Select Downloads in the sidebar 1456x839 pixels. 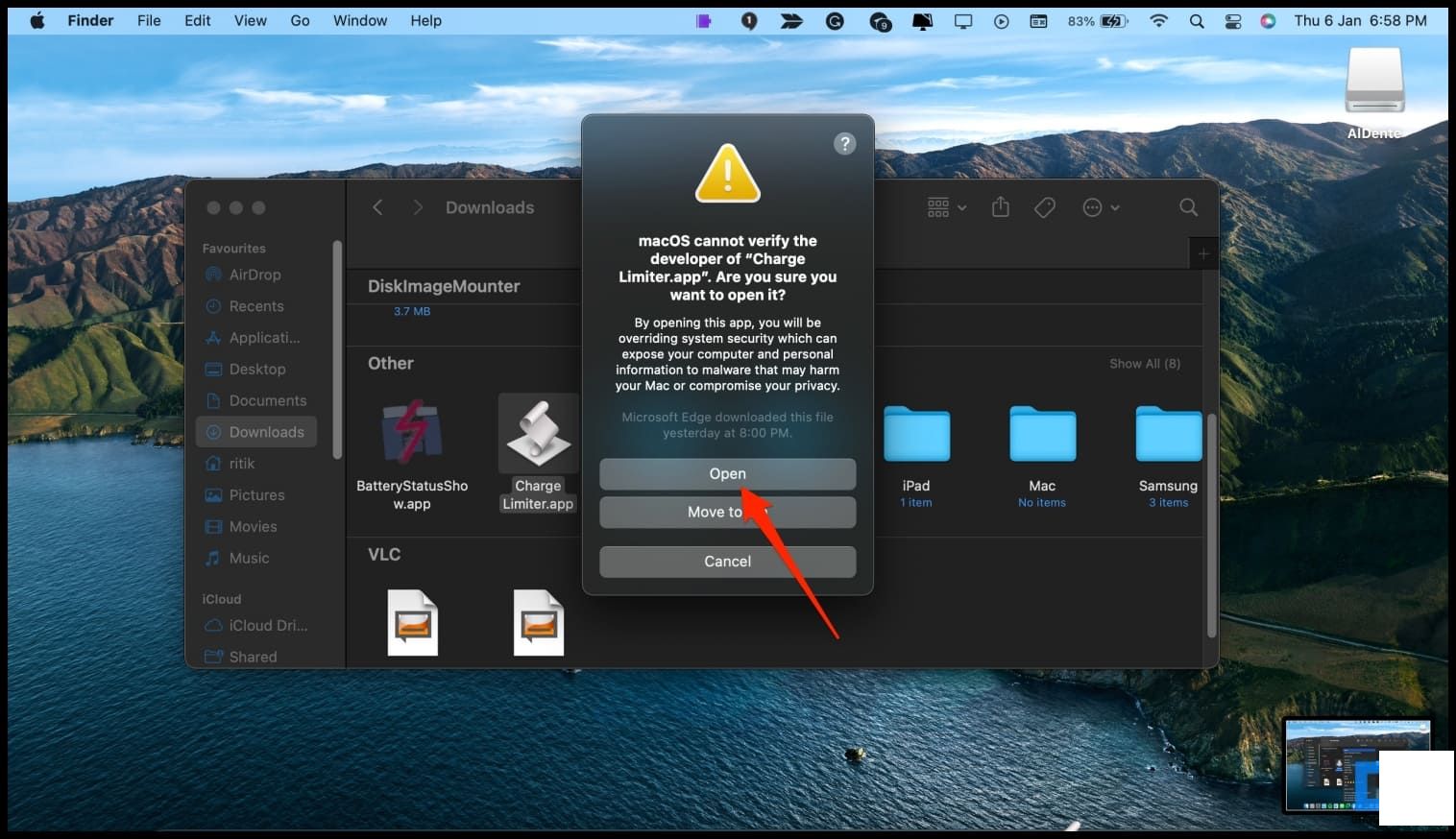tap(255, 432)
